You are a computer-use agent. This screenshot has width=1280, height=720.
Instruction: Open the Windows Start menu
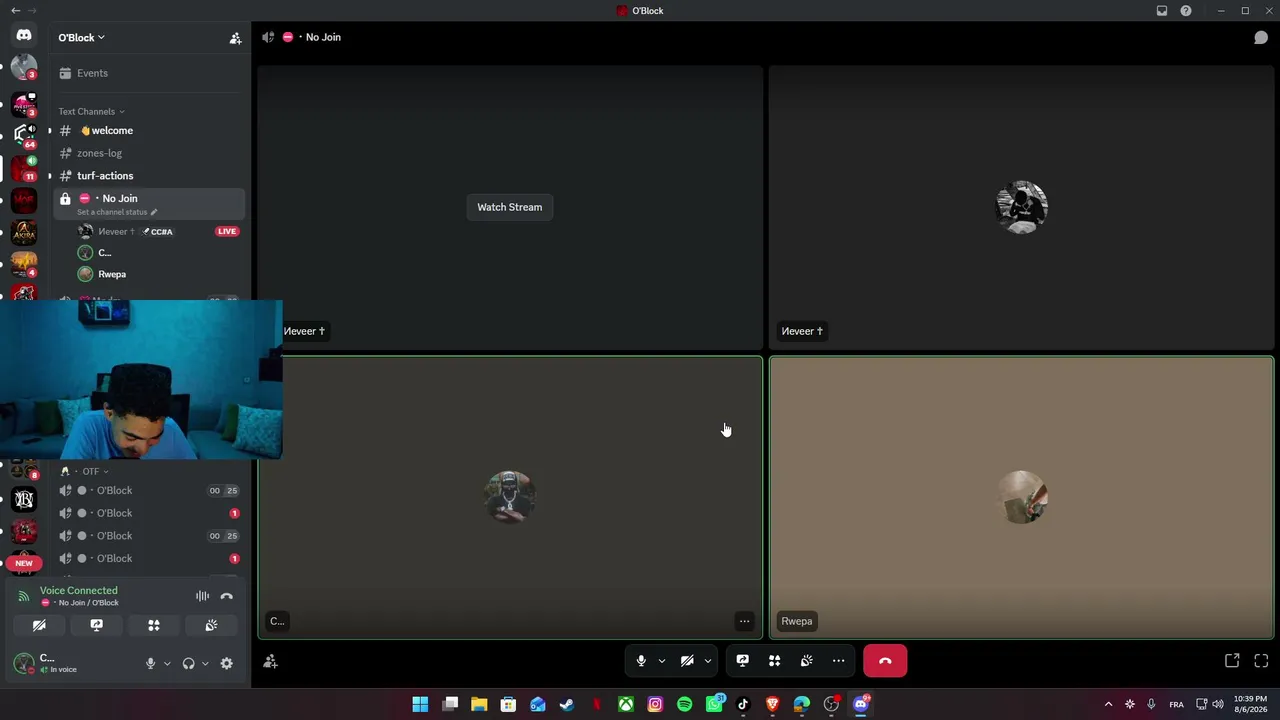[x=420, y=705]
